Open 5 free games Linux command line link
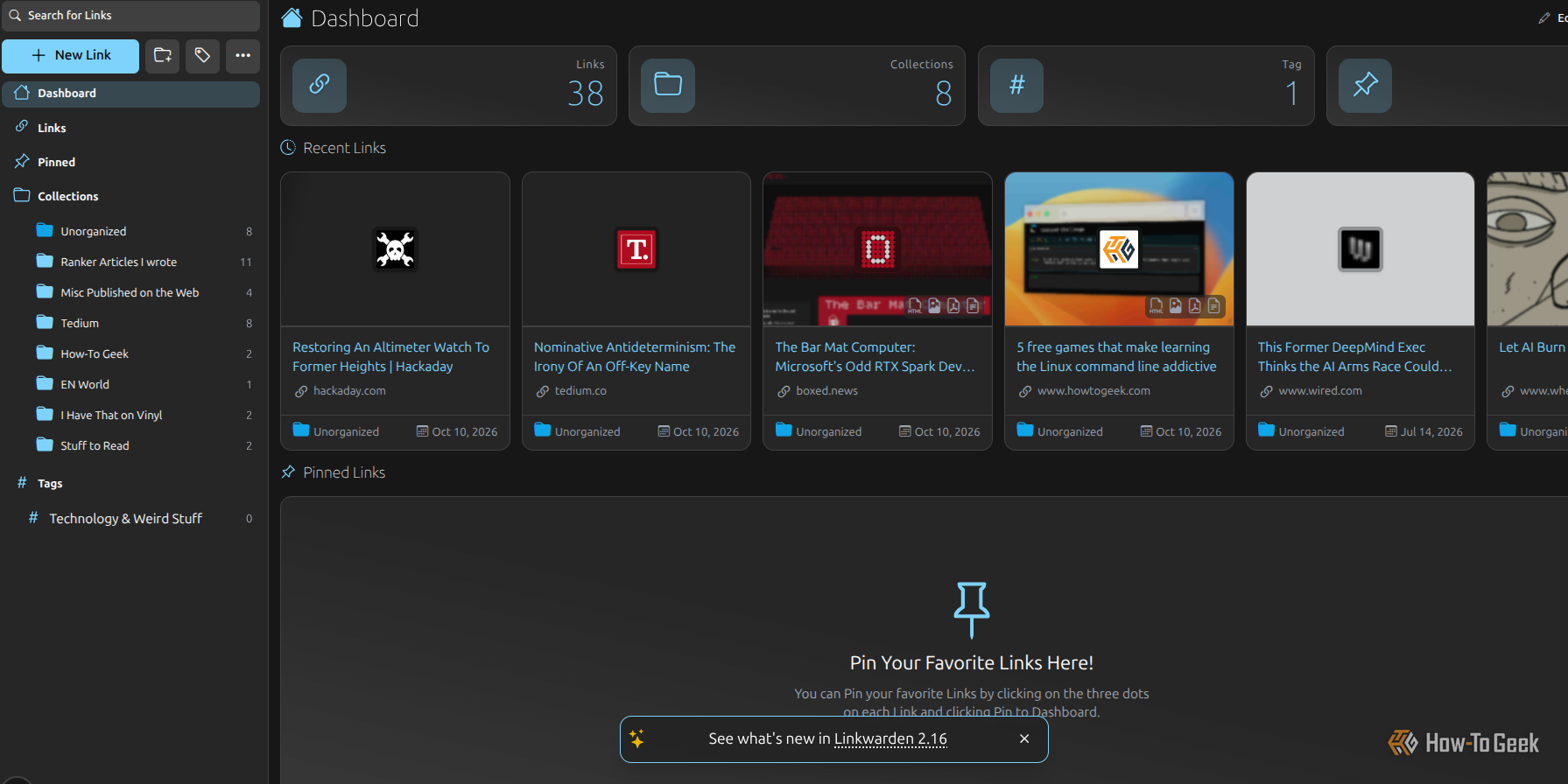Image resolution: width=1568 pixels, height=784 pixels. point(1116,357)
